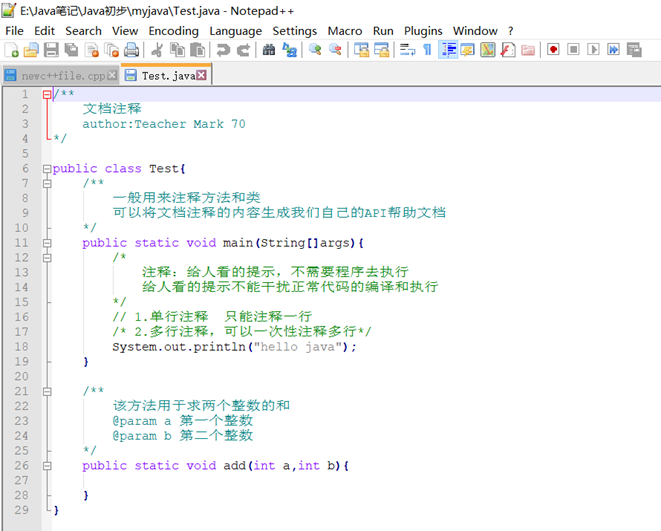Play back the recorded macro
Viewport: 661px width, 531px height.
pyautogui.click(x=593, y=50)
